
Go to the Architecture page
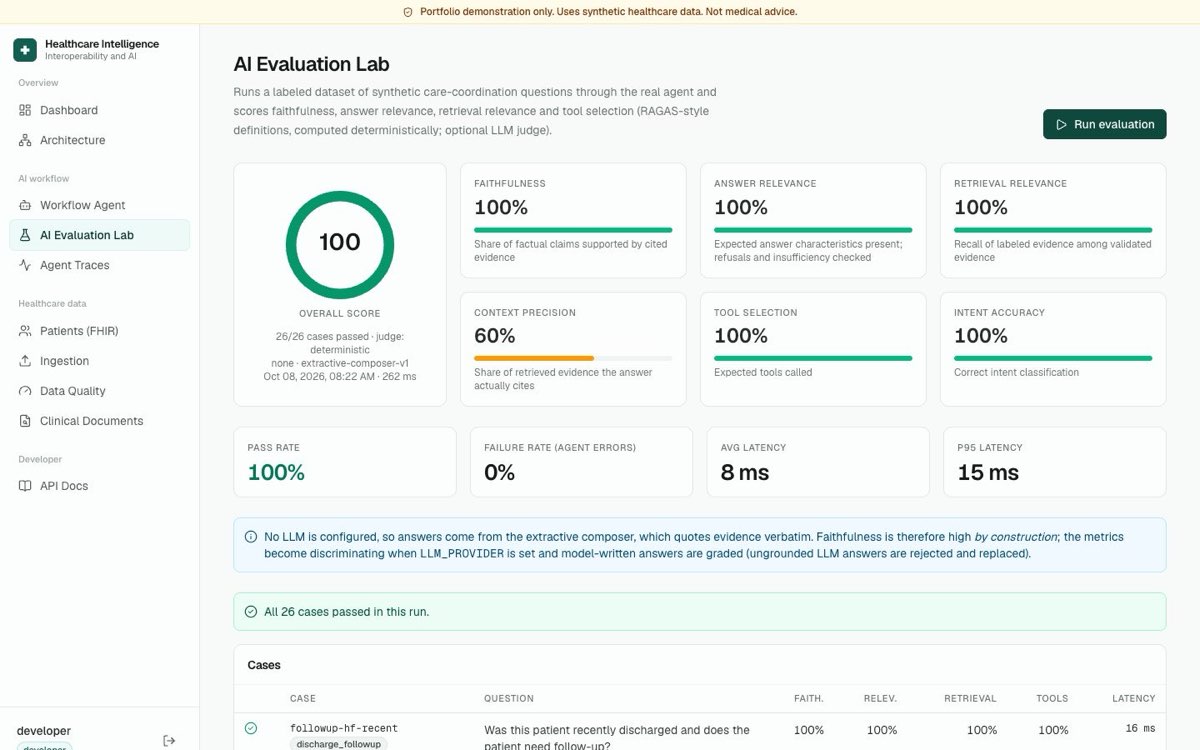[99, 140]
